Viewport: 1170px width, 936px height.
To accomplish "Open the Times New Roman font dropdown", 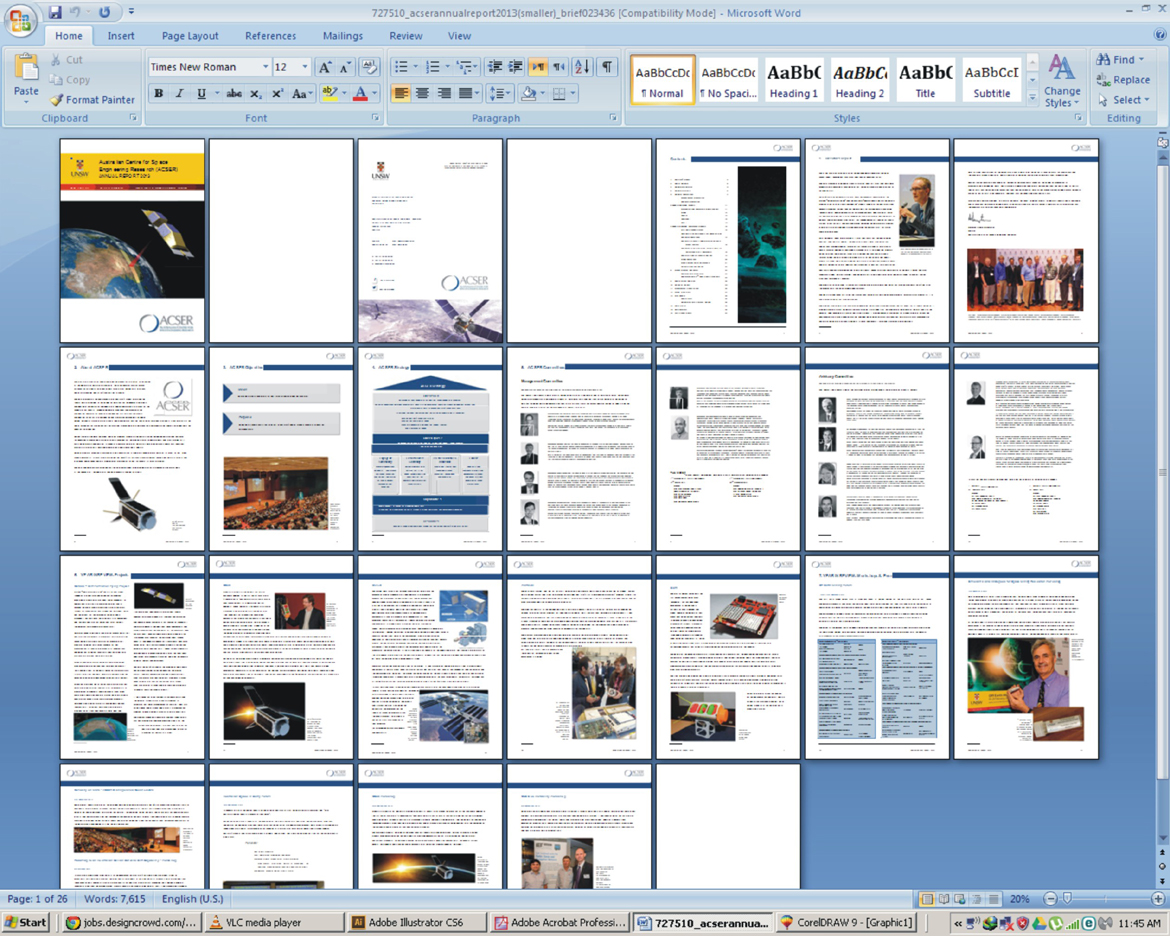I will tap(265, 68).
